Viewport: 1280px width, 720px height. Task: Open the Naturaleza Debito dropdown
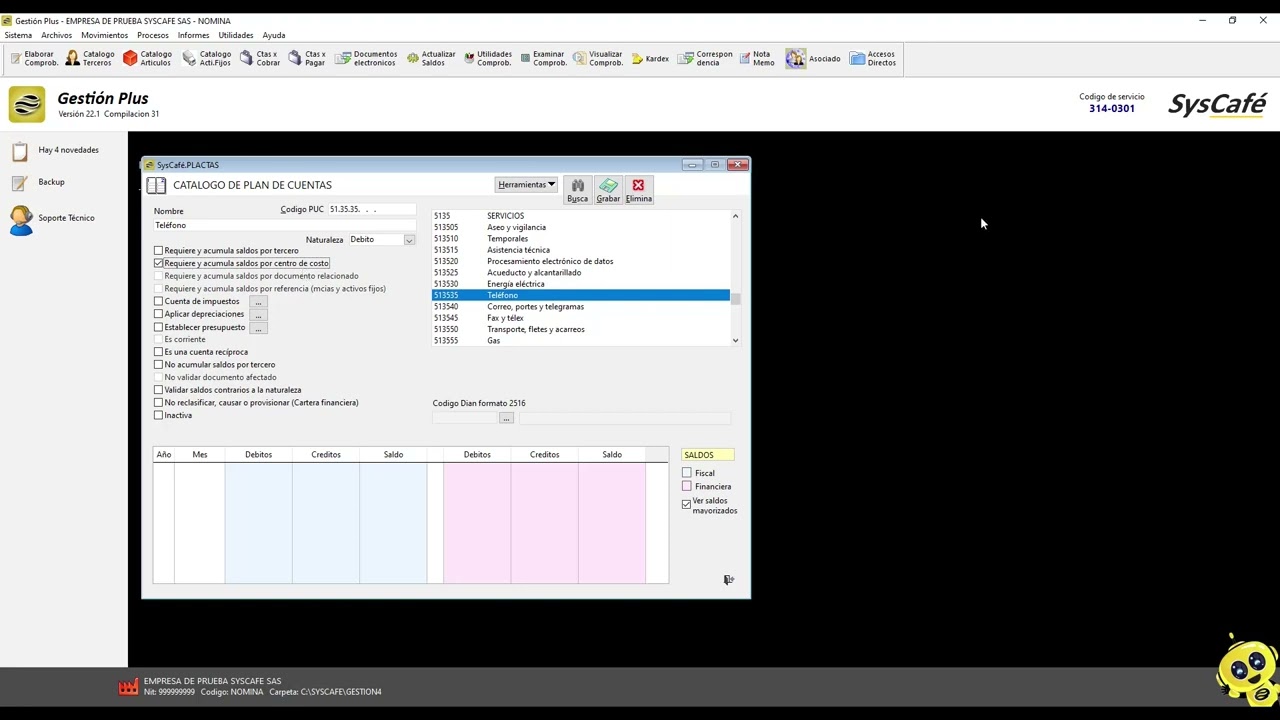[x=409, y=240]
